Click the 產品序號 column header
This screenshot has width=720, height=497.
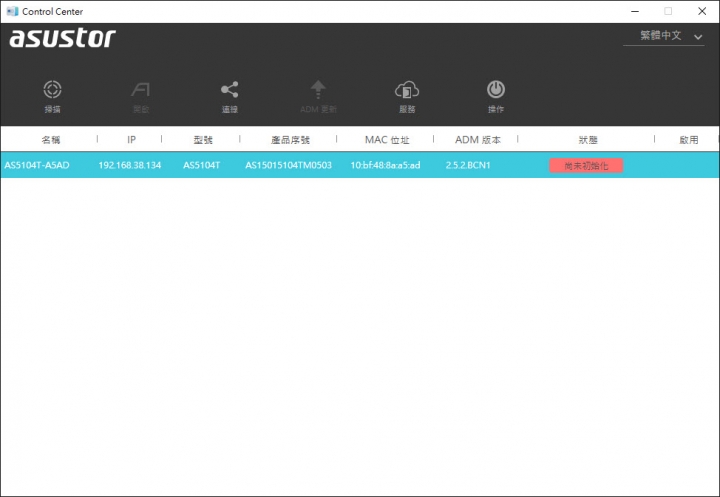point(290,140)
